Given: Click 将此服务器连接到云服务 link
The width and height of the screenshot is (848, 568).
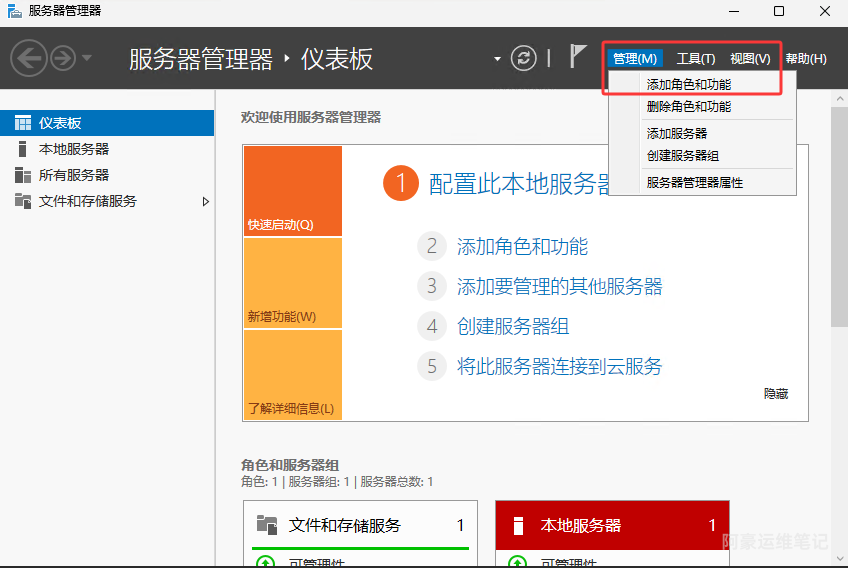Looking at the screenshot, I should tap(559, 367).
